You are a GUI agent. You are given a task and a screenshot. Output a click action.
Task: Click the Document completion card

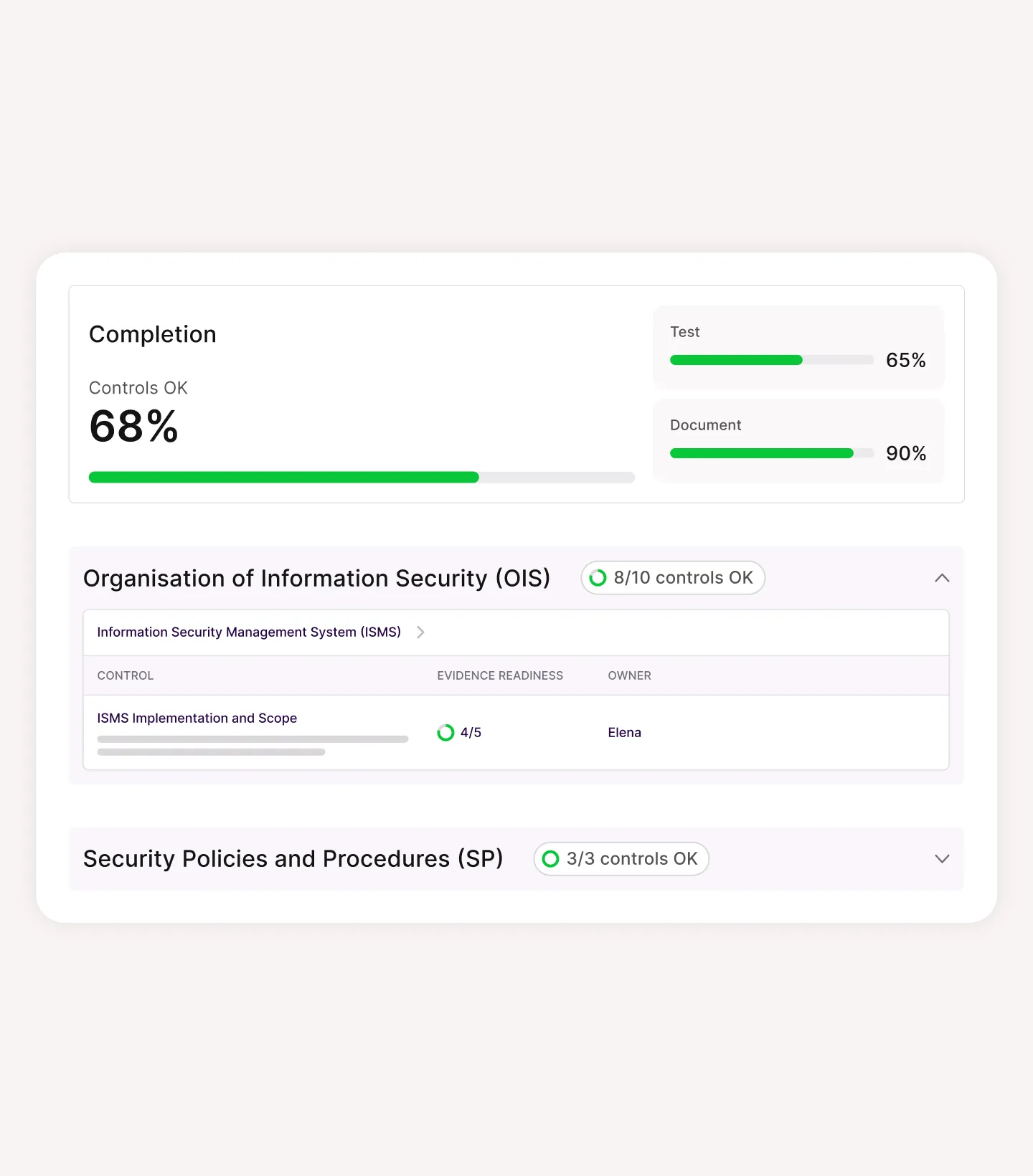pyautogui.click(x=798, y=440)
